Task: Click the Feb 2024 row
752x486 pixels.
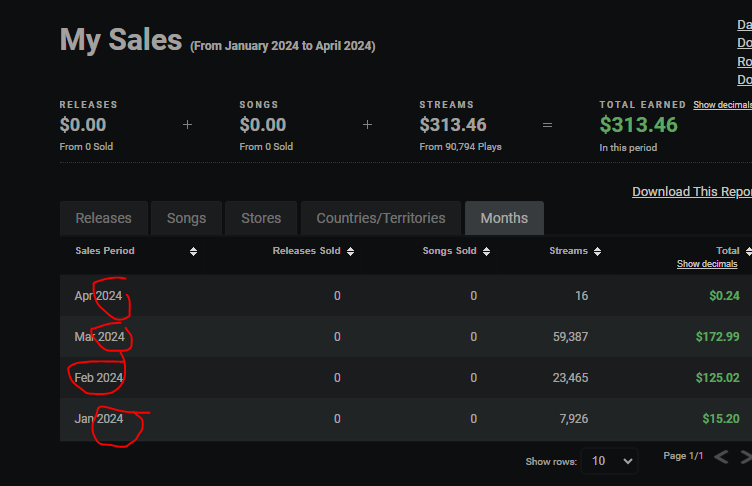Action: coord(98,378)
